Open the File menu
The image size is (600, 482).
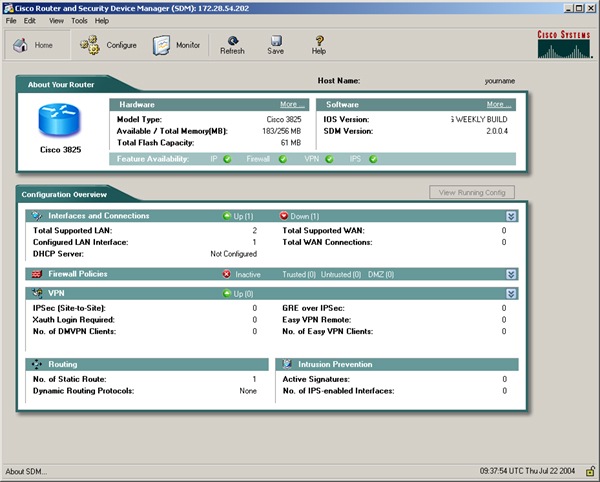11,21
